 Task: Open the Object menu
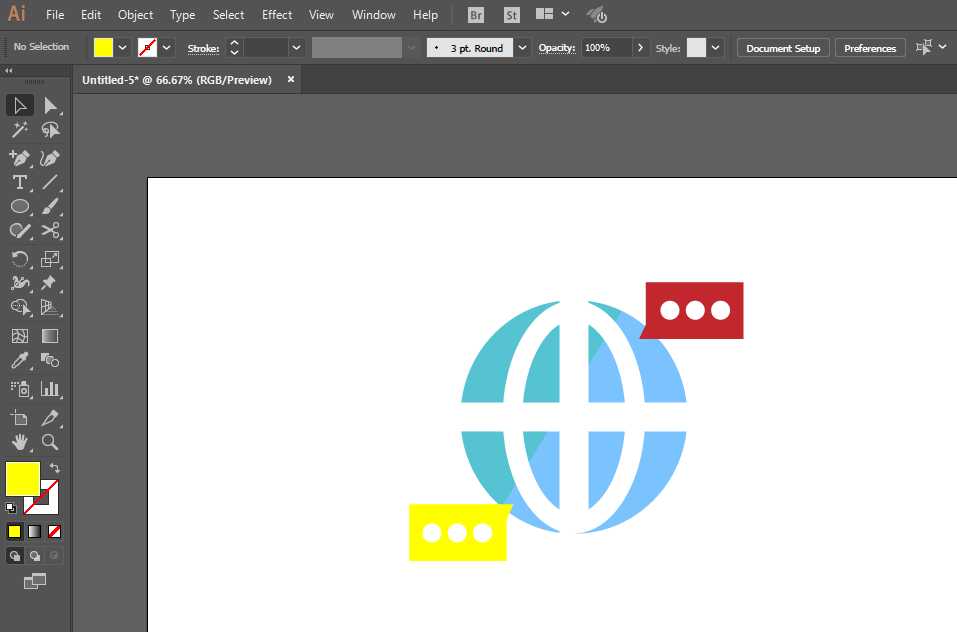coord(135,15)
